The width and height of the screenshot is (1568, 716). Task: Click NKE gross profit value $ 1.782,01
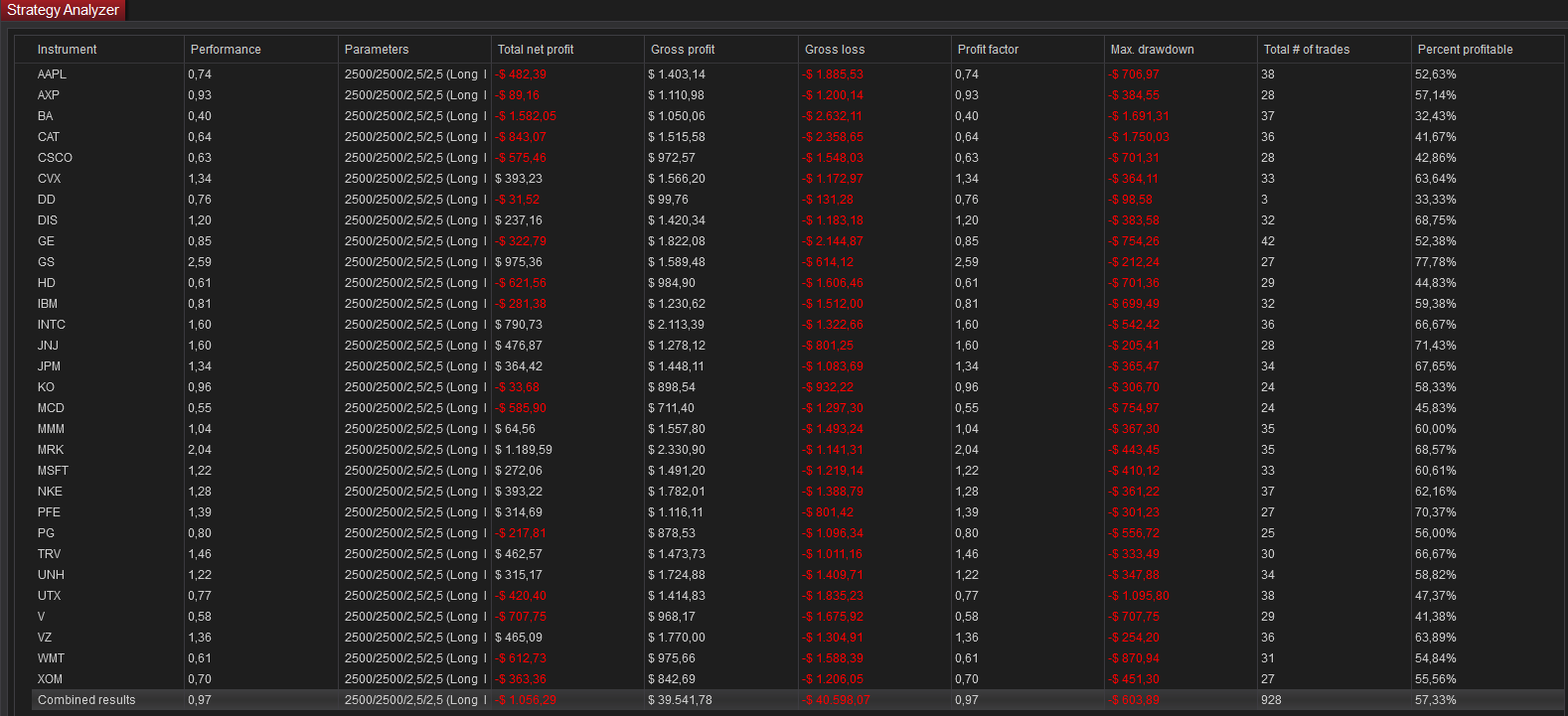(x=677, y=492)
